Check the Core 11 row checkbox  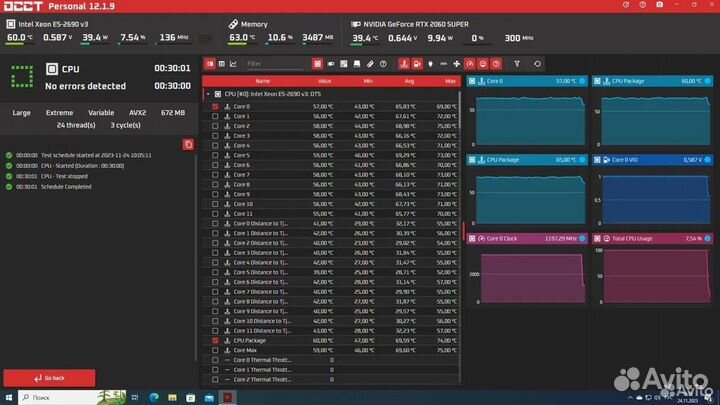point(215,214)
